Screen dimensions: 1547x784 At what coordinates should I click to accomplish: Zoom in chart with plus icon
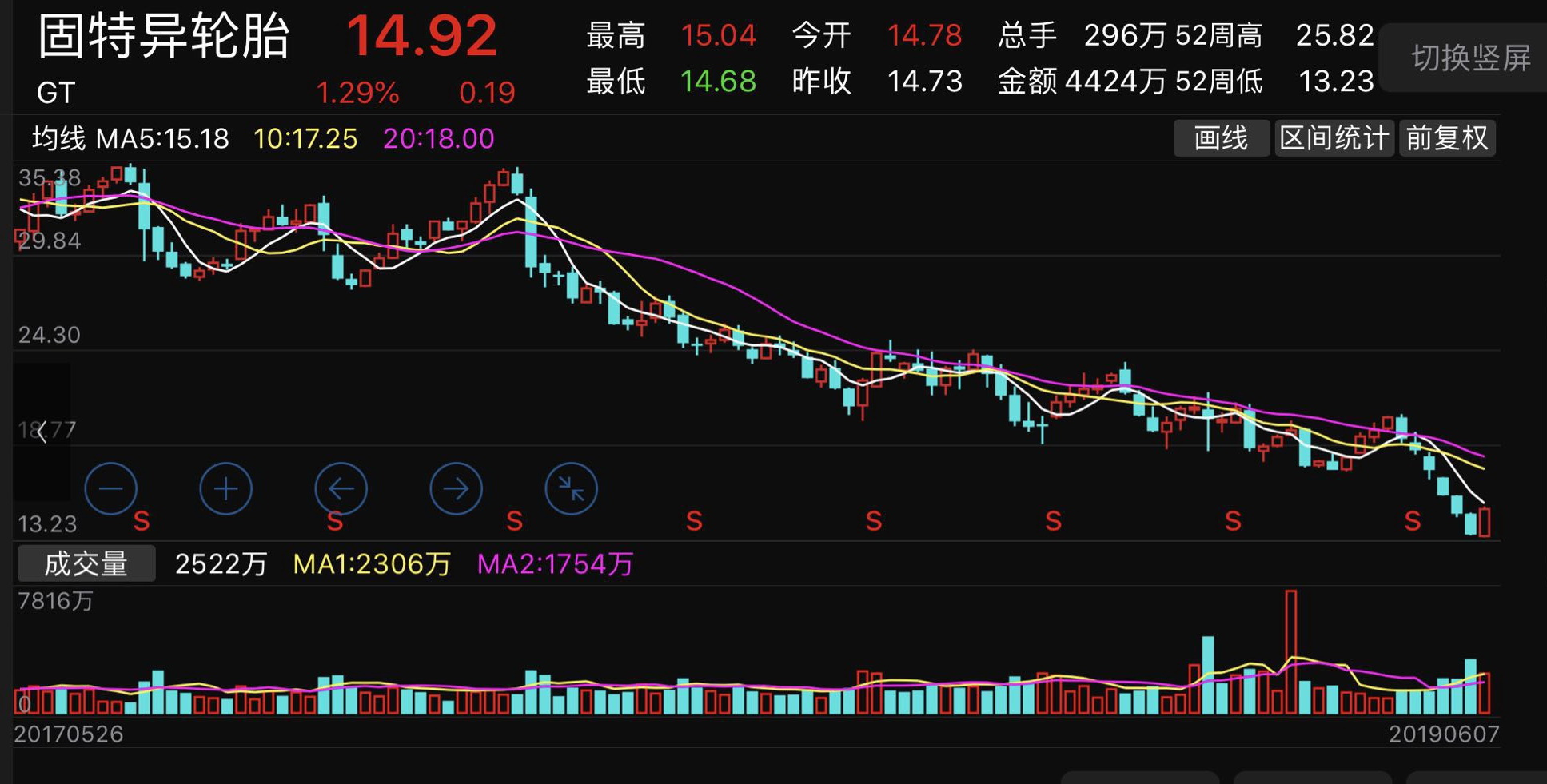[225, 488]
